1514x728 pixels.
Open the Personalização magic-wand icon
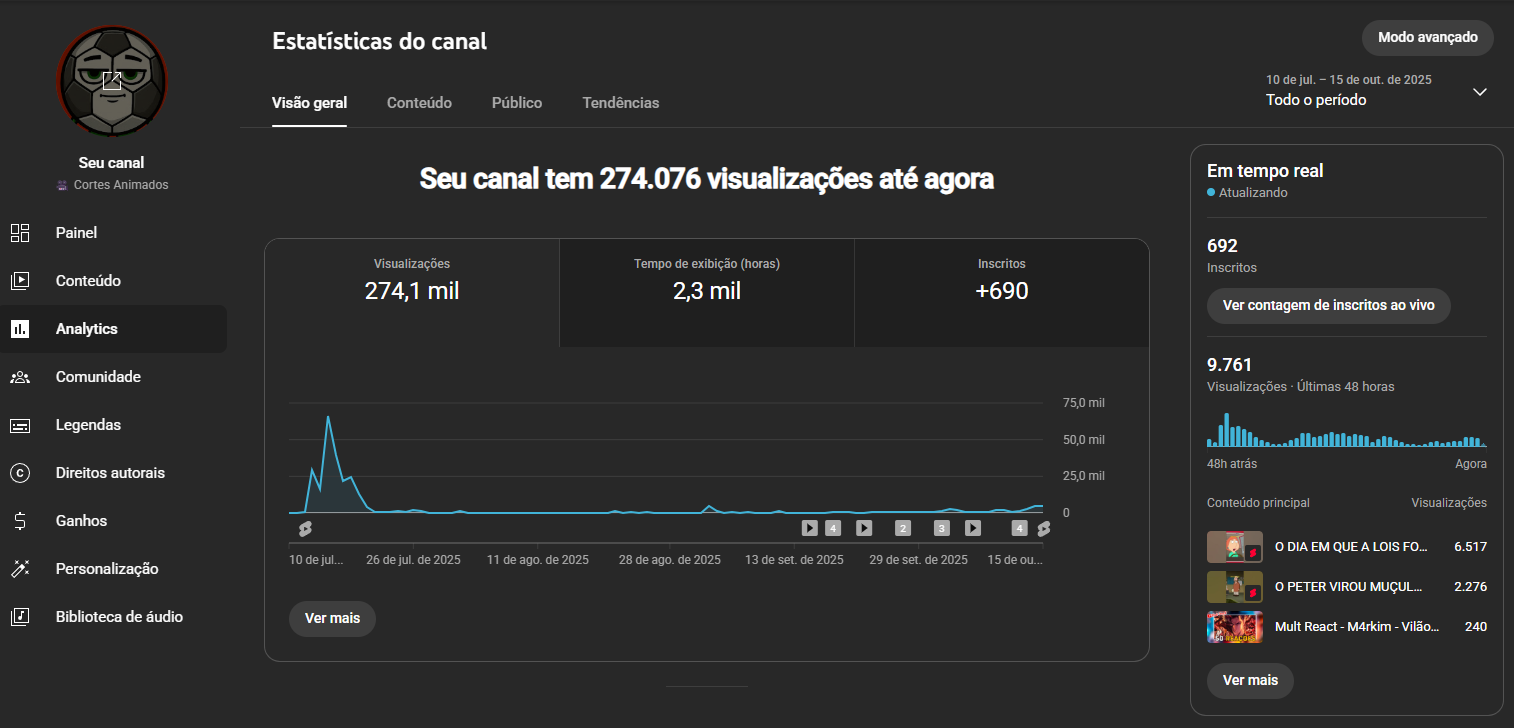(x=20, y=569)
